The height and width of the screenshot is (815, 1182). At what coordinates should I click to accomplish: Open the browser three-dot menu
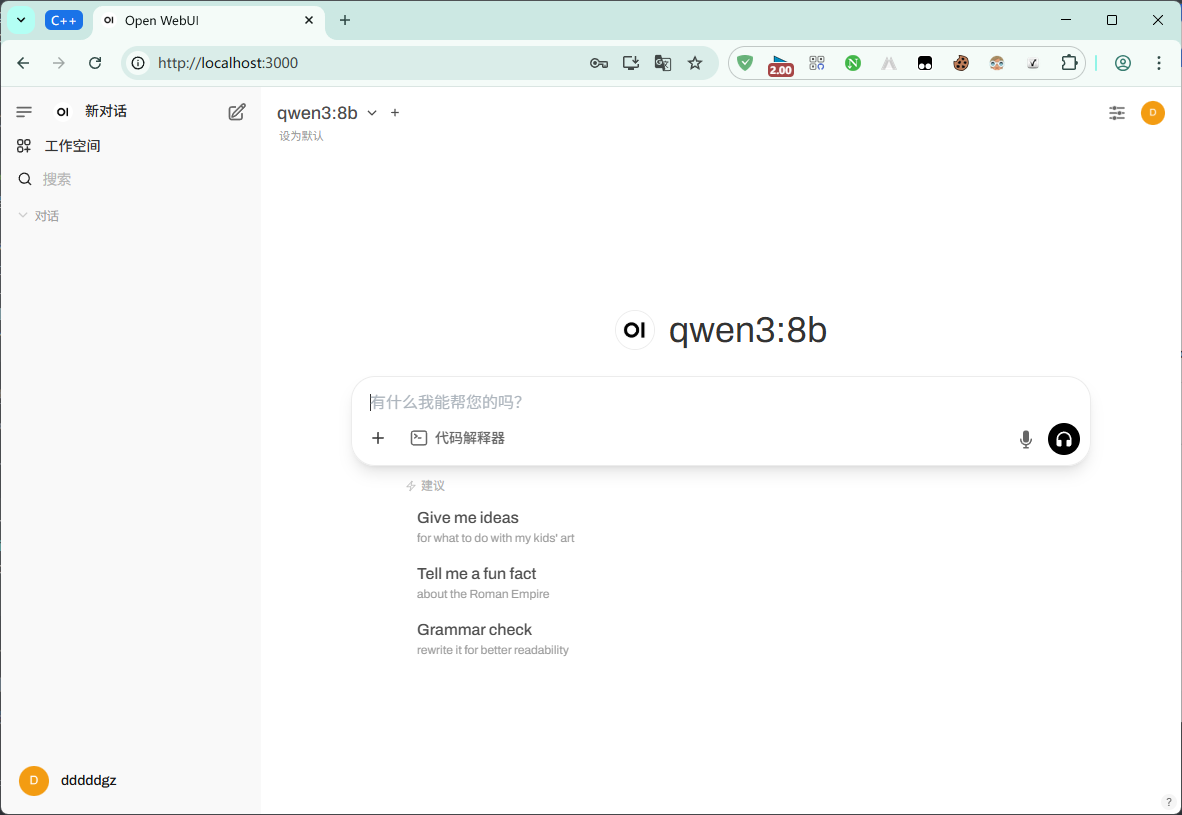1159,63
